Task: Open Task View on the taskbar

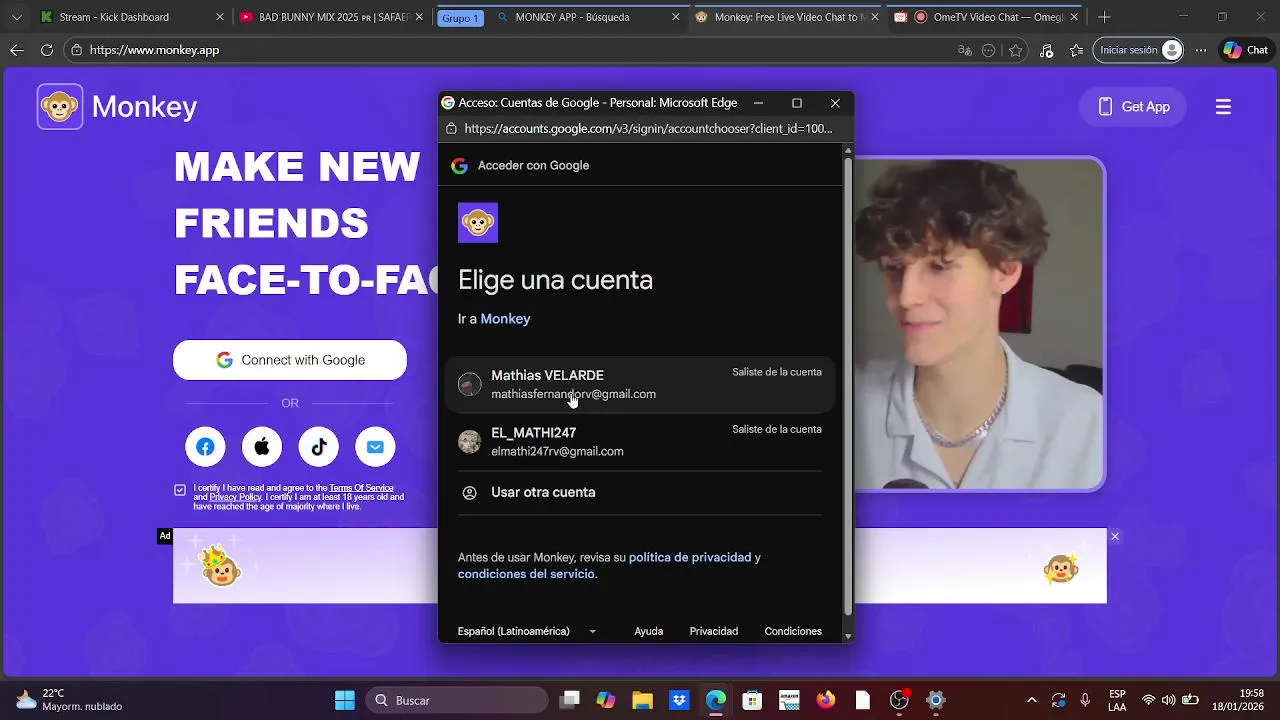Action: click(x=569, y=700)
